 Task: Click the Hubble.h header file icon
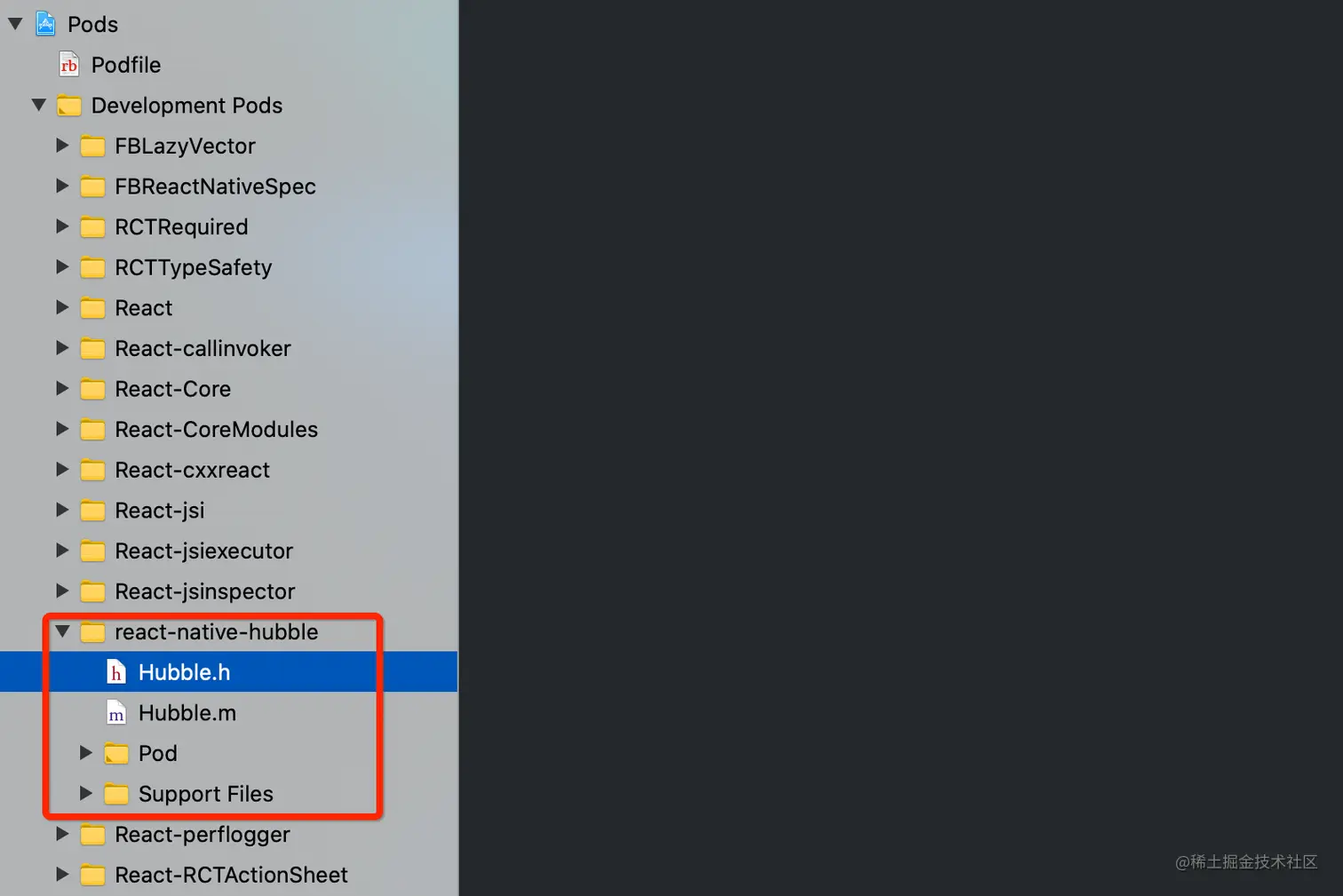coord(116,672)
